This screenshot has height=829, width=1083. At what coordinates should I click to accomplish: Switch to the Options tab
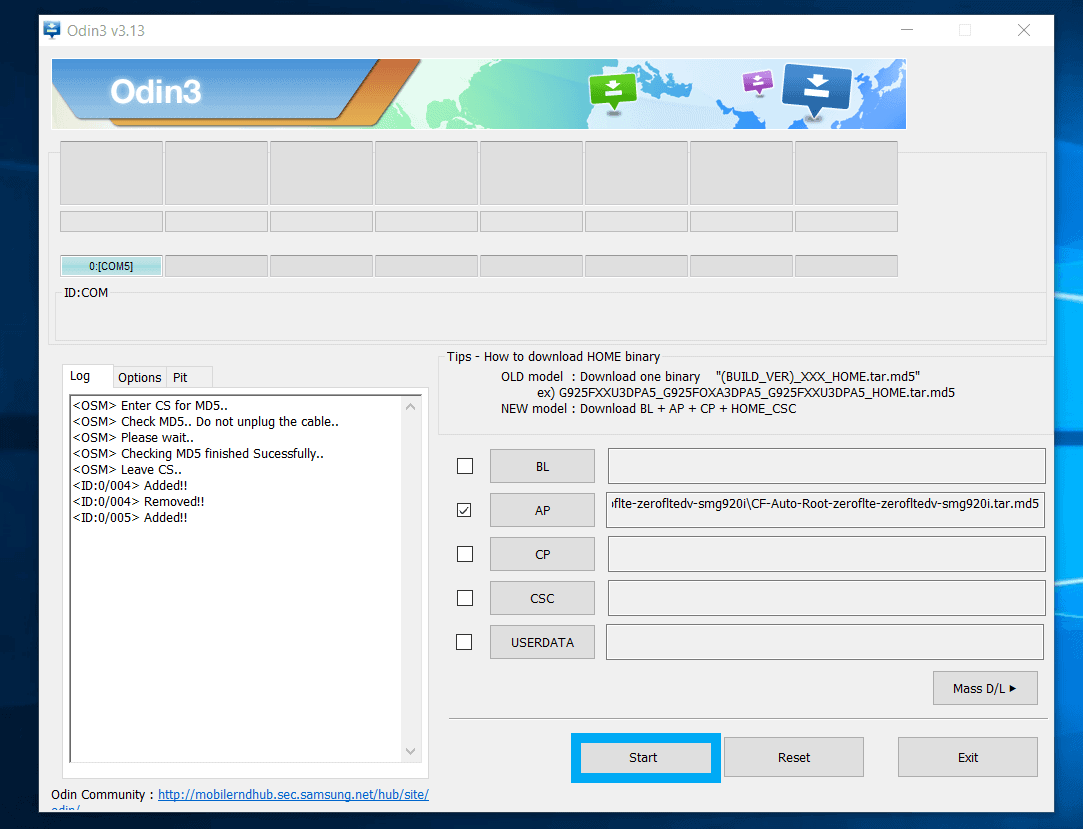140,377
